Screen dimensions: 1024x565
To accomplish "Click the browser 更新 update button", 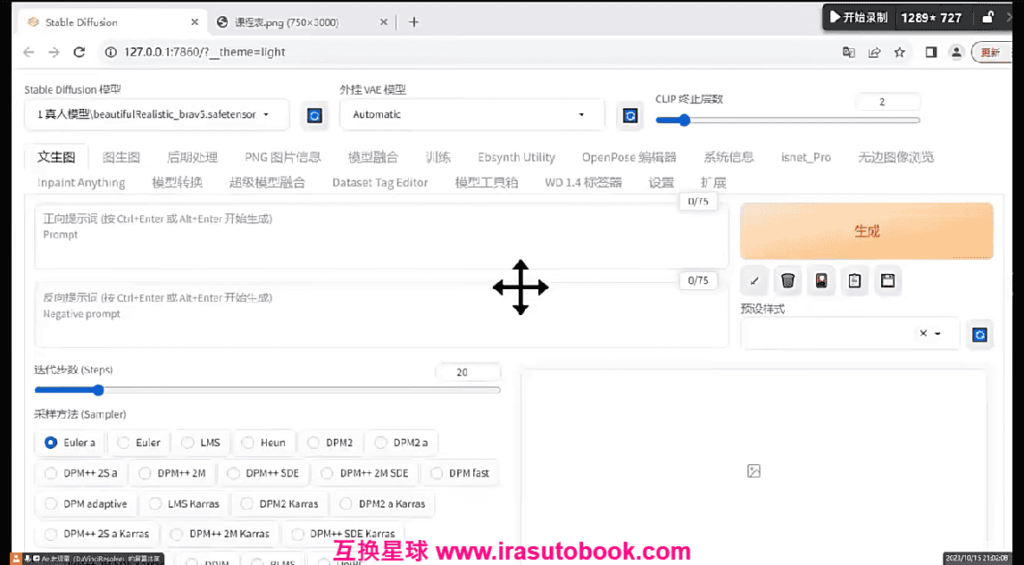I will click(991, 52).
